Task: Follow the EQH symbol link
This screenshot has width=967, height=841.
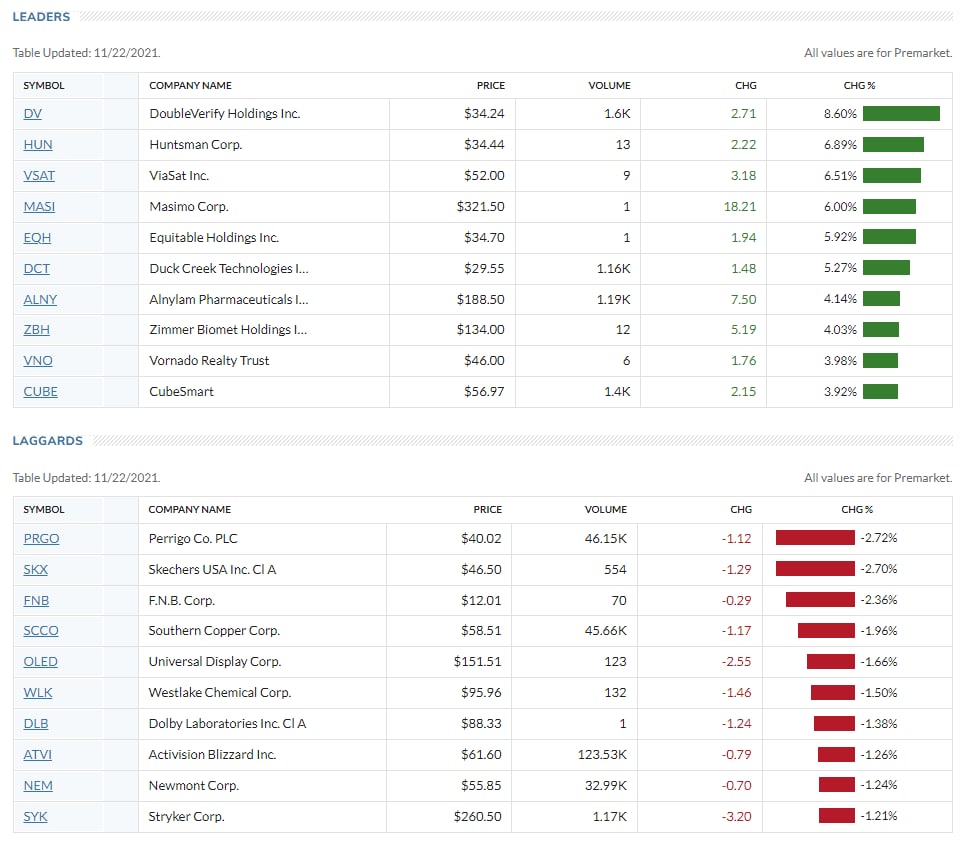Action: pos(37,237)
